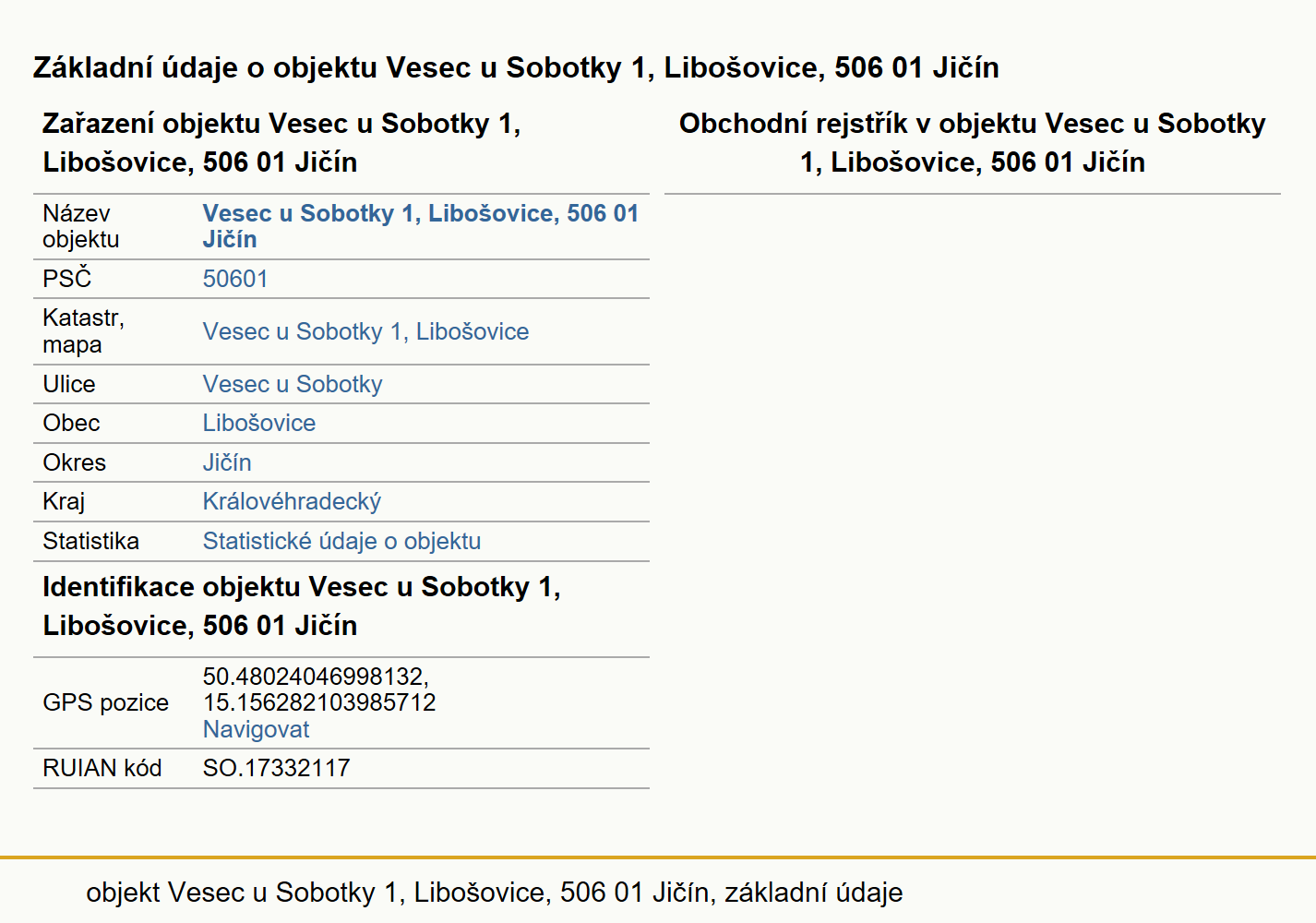Click the GPS longitude value 15.156282103985712

(319, 702)
